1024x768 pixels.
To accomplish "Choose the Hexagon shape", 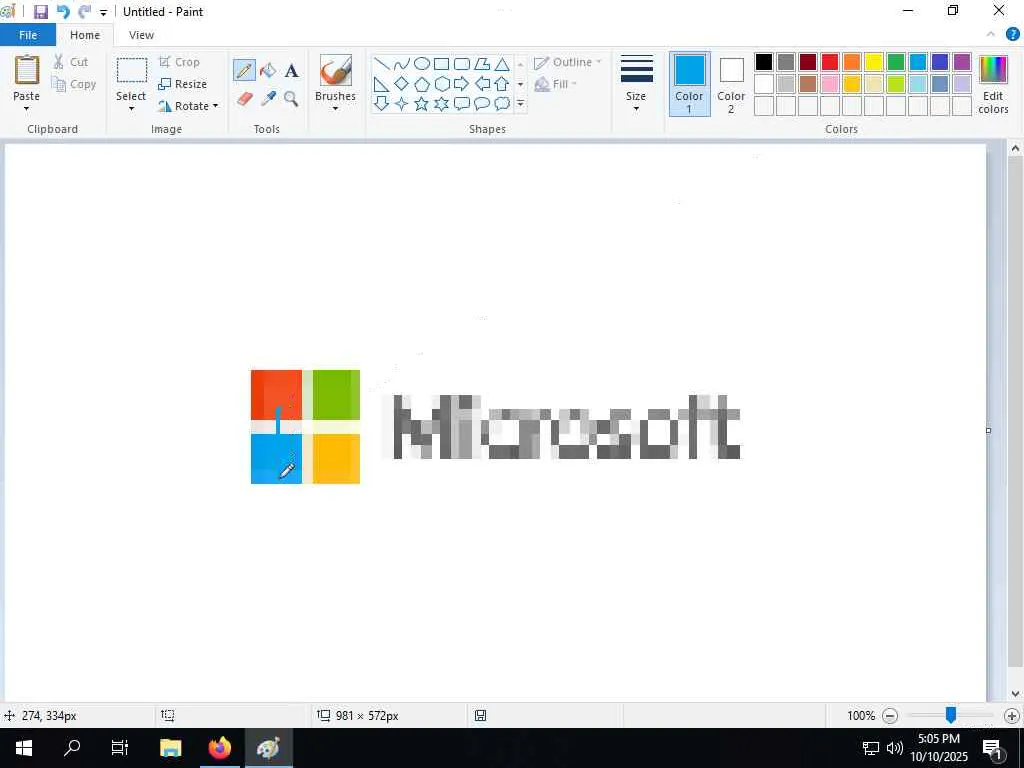I will (x=441, y=84).
